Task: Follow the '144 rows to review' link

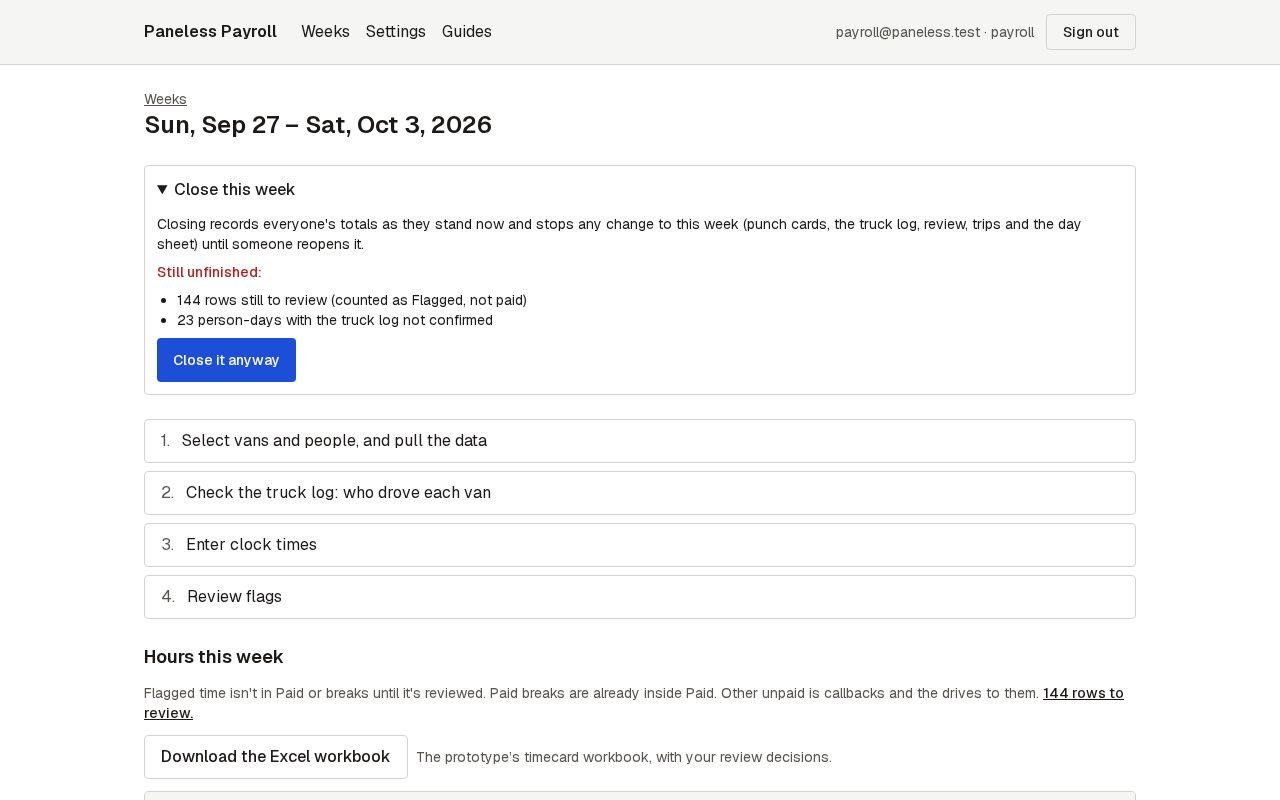Action: pyautogui.click(x=1083, y=693)
